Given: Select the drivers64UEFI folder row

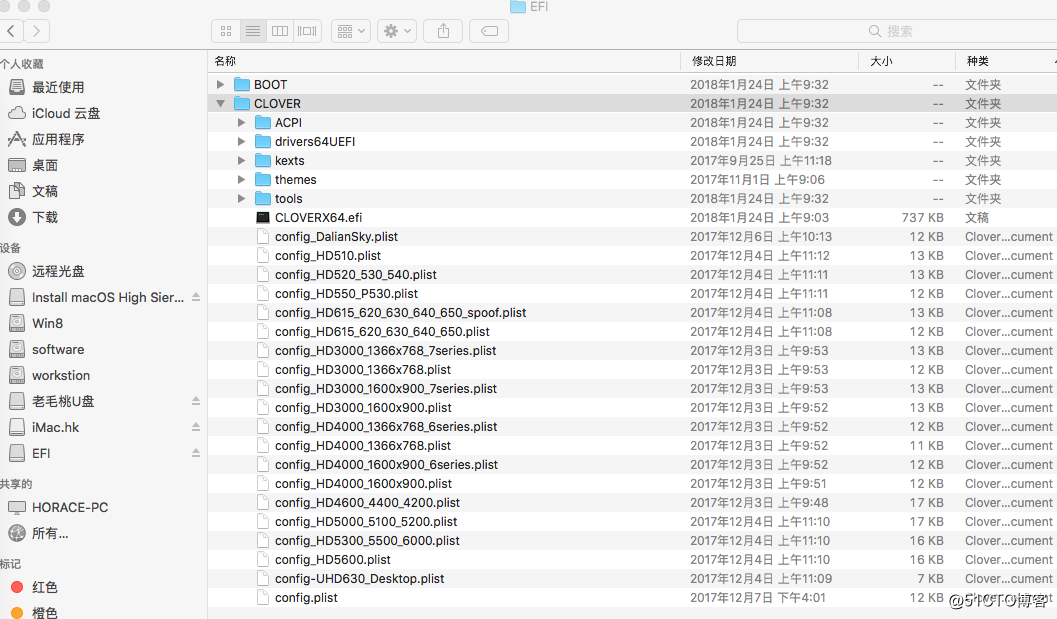Looking at the screenshot, I should click(x=632, y=142).
